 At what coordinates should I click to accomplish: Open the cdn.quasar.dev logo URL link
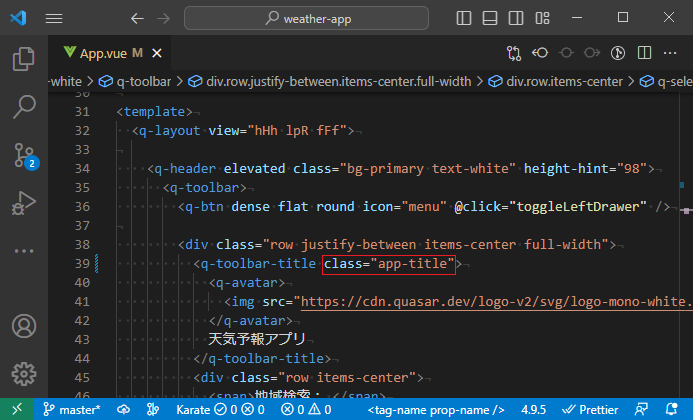496,302
